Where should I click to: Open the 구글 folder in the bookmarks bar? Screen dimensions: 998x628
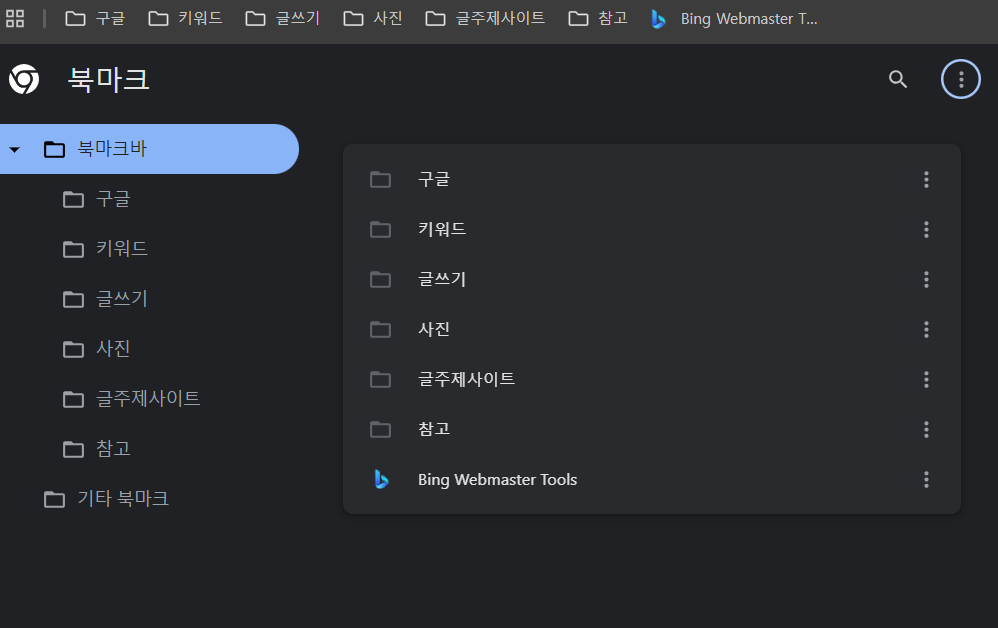tap(95, 18)
